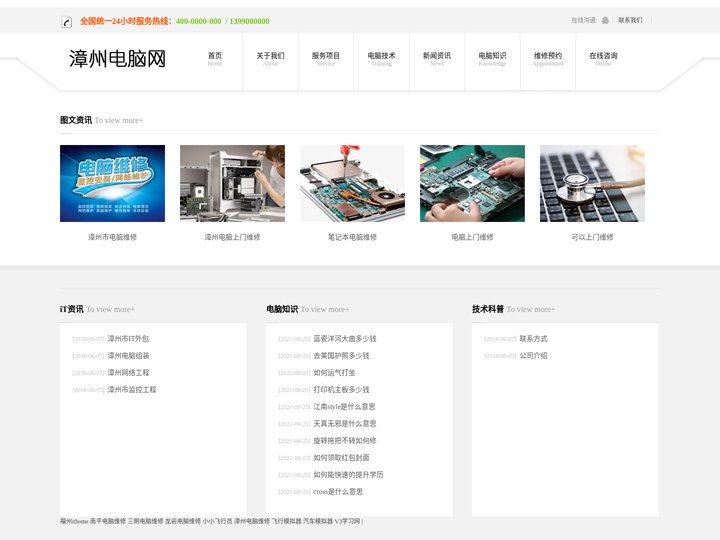
Task: Open the 在线咨询 Online menu item
Action: [603, 59]
